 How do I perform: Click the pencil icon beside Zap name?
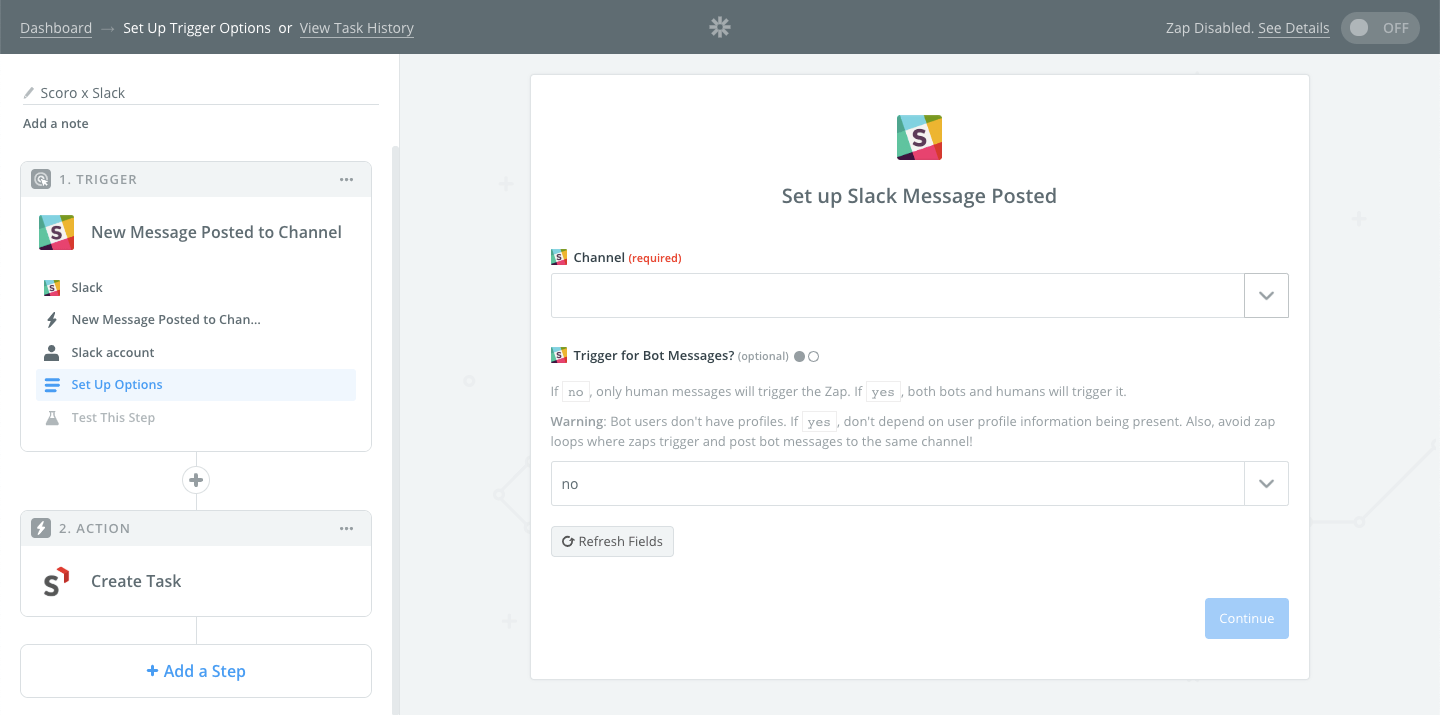(29, 93)
